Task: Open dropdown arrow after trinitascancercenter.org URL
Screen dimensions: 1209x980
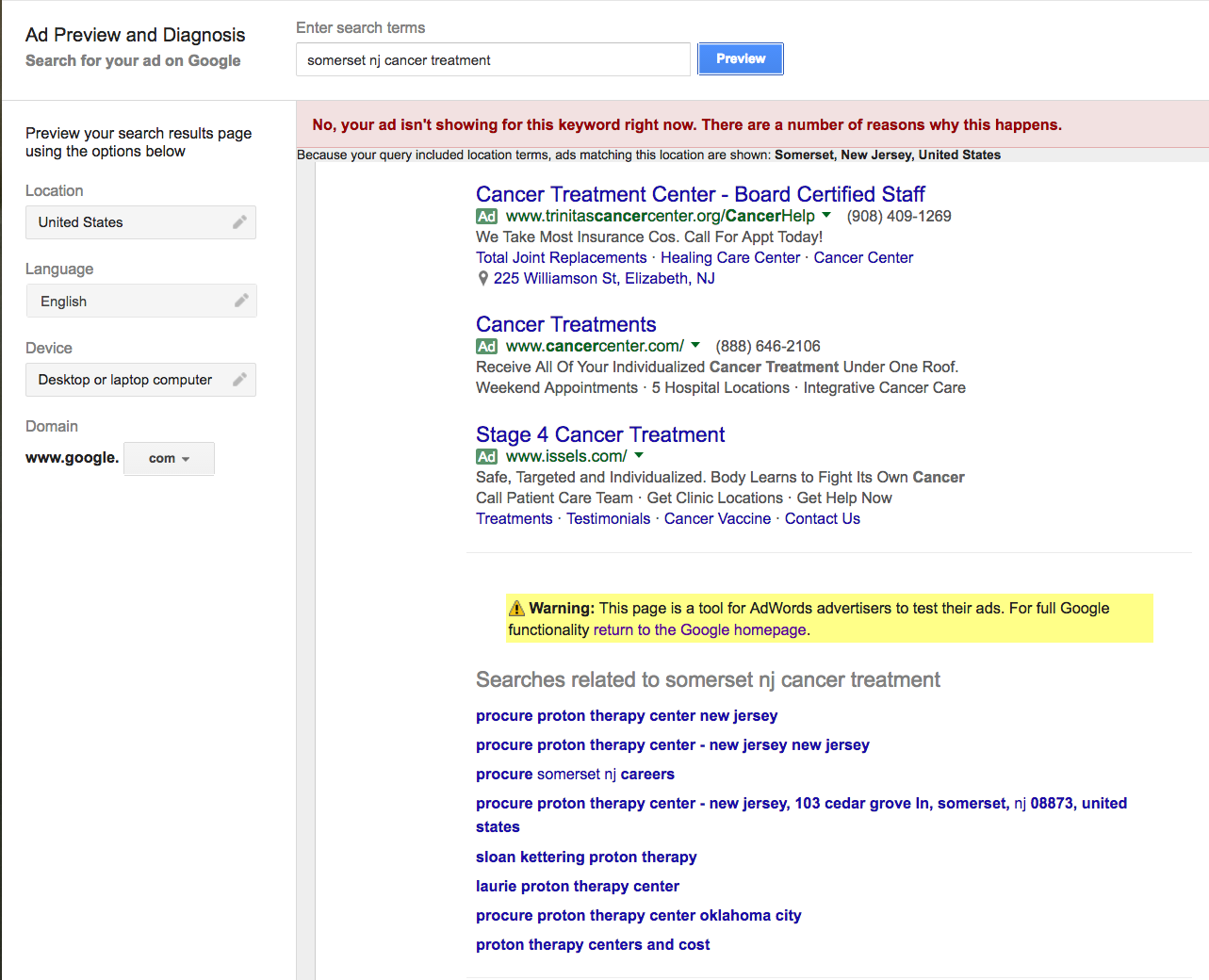Action: 826,215
